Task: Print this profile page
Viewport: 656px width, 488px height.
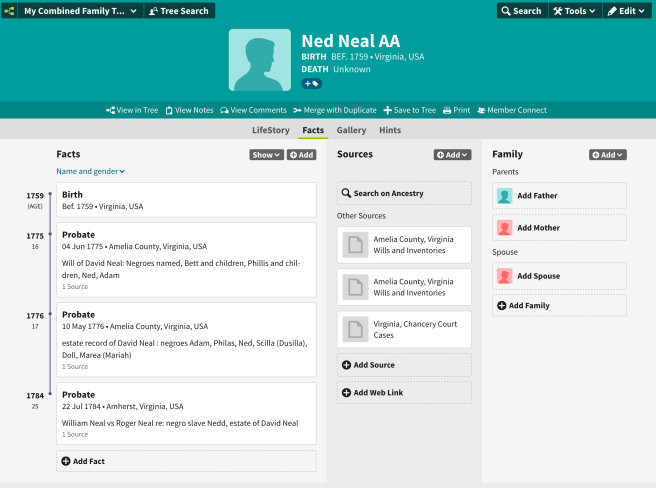Action: [x=456, y=110]
